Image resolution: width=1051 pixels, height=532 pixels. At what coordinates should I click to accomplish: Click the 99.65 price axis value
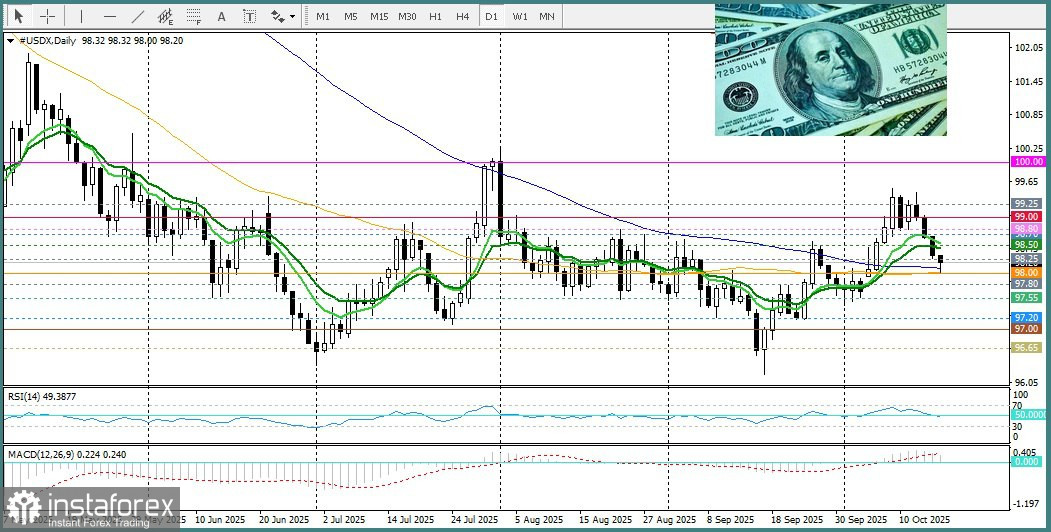click(1029, 181)
